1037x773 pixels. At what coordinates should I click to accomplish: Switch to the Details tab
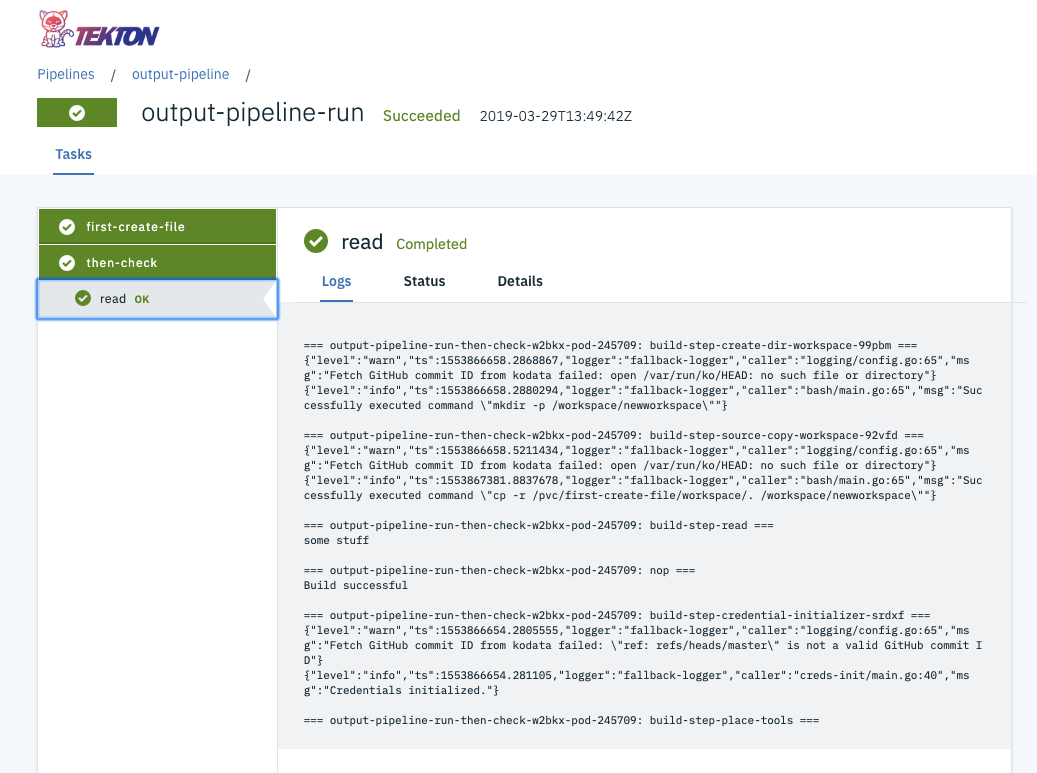pos(520,282)
